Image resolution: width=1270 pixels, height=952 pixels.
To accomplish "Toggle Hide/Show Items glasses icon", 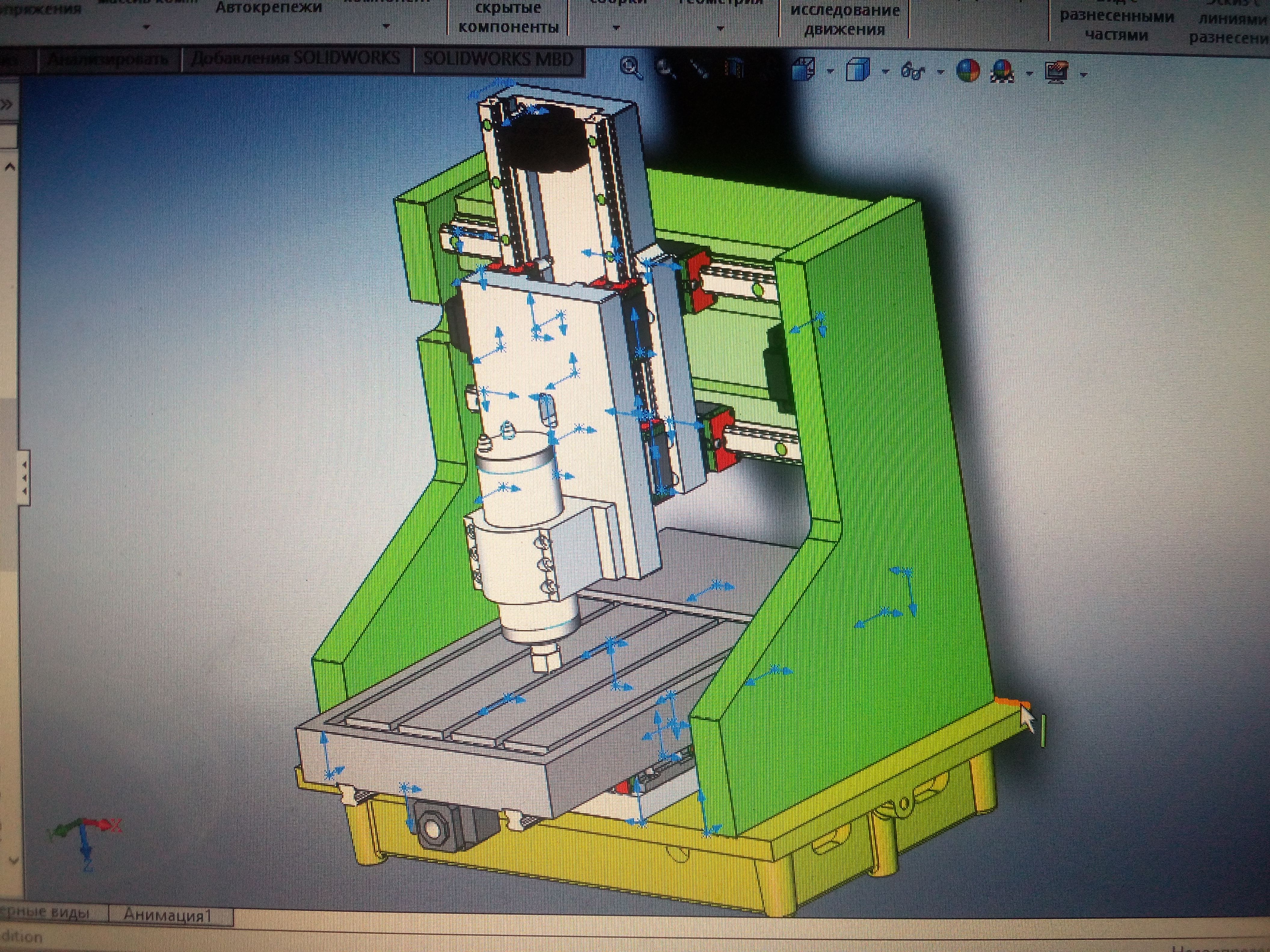I will [913, 72].
